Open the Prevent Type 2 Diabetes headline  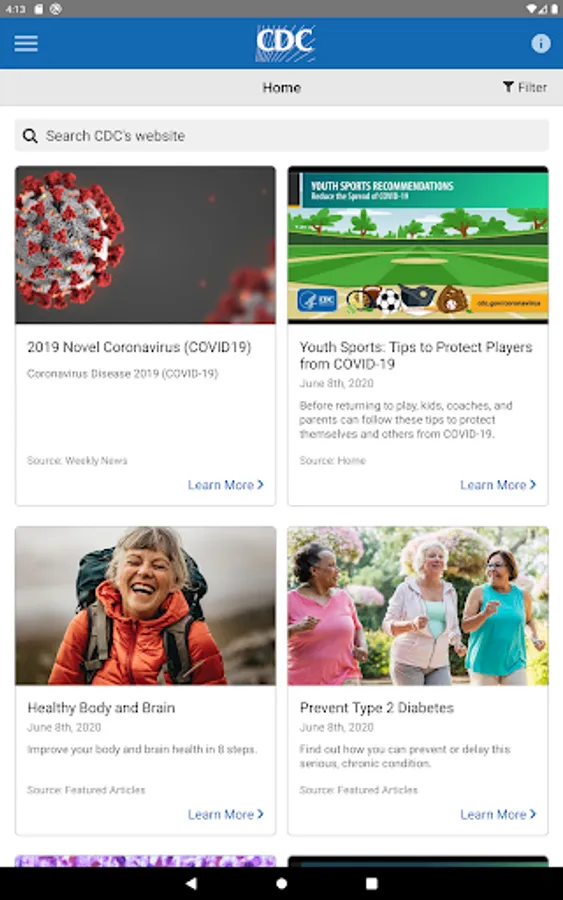click(x=376, y=708)
